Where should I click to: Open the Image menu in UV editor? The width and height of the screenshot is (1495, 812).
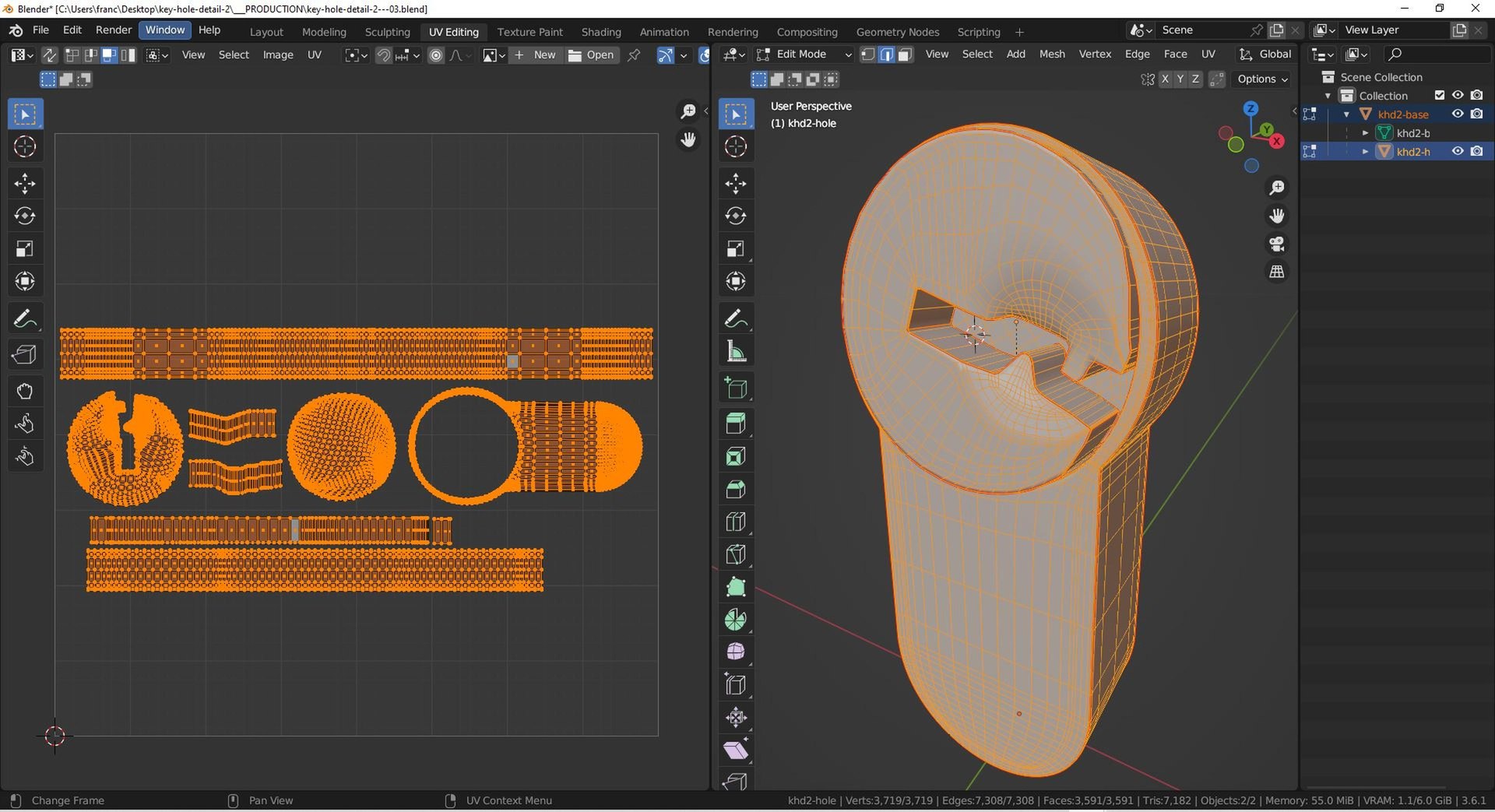(278, 55)
